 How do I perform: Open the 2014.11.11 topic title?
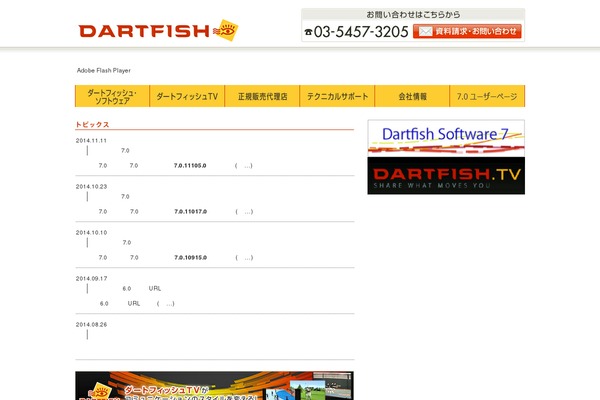pos(125,150)
